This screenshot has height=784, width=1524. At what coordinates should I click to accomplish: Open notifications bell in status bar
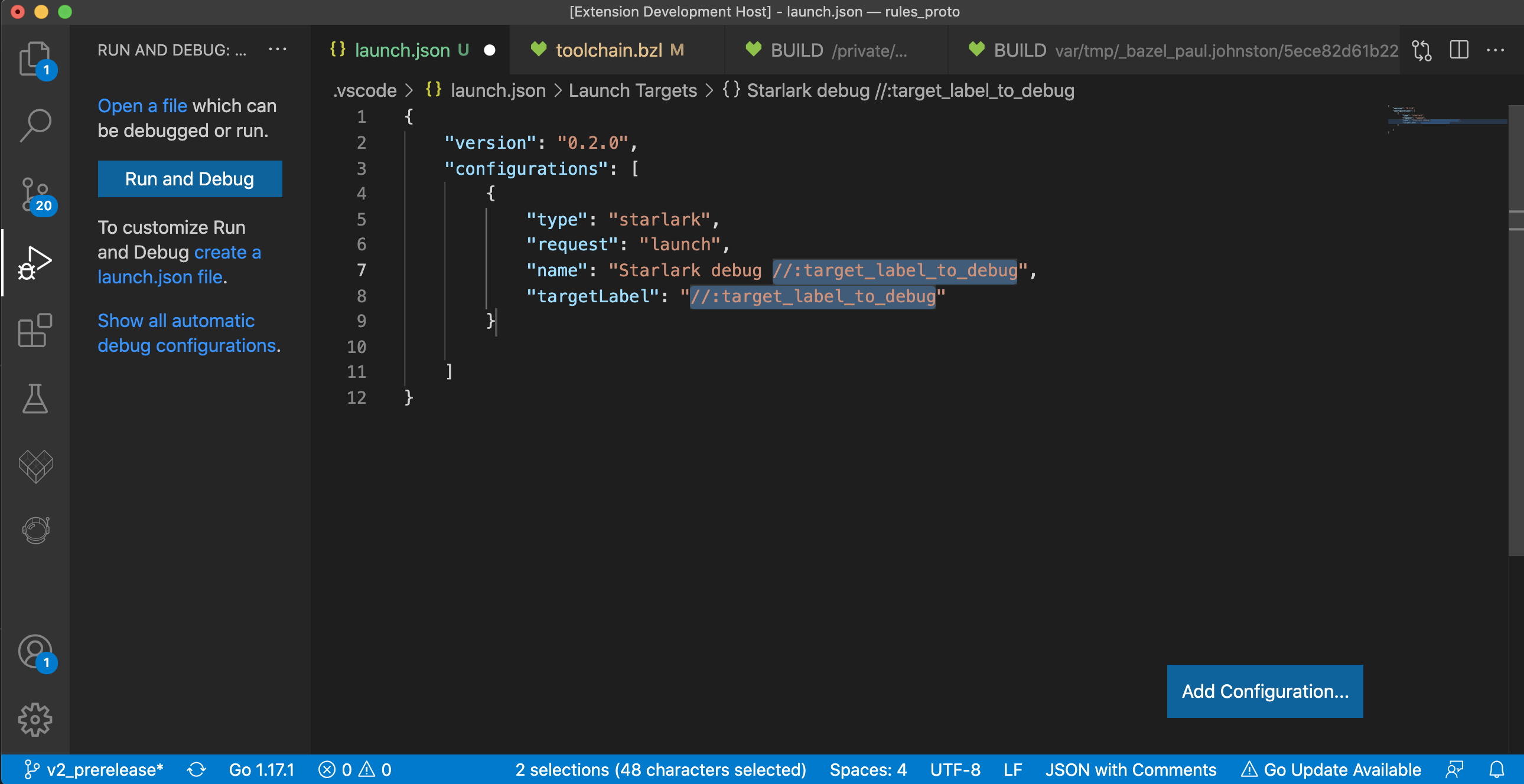[1496, 769]
